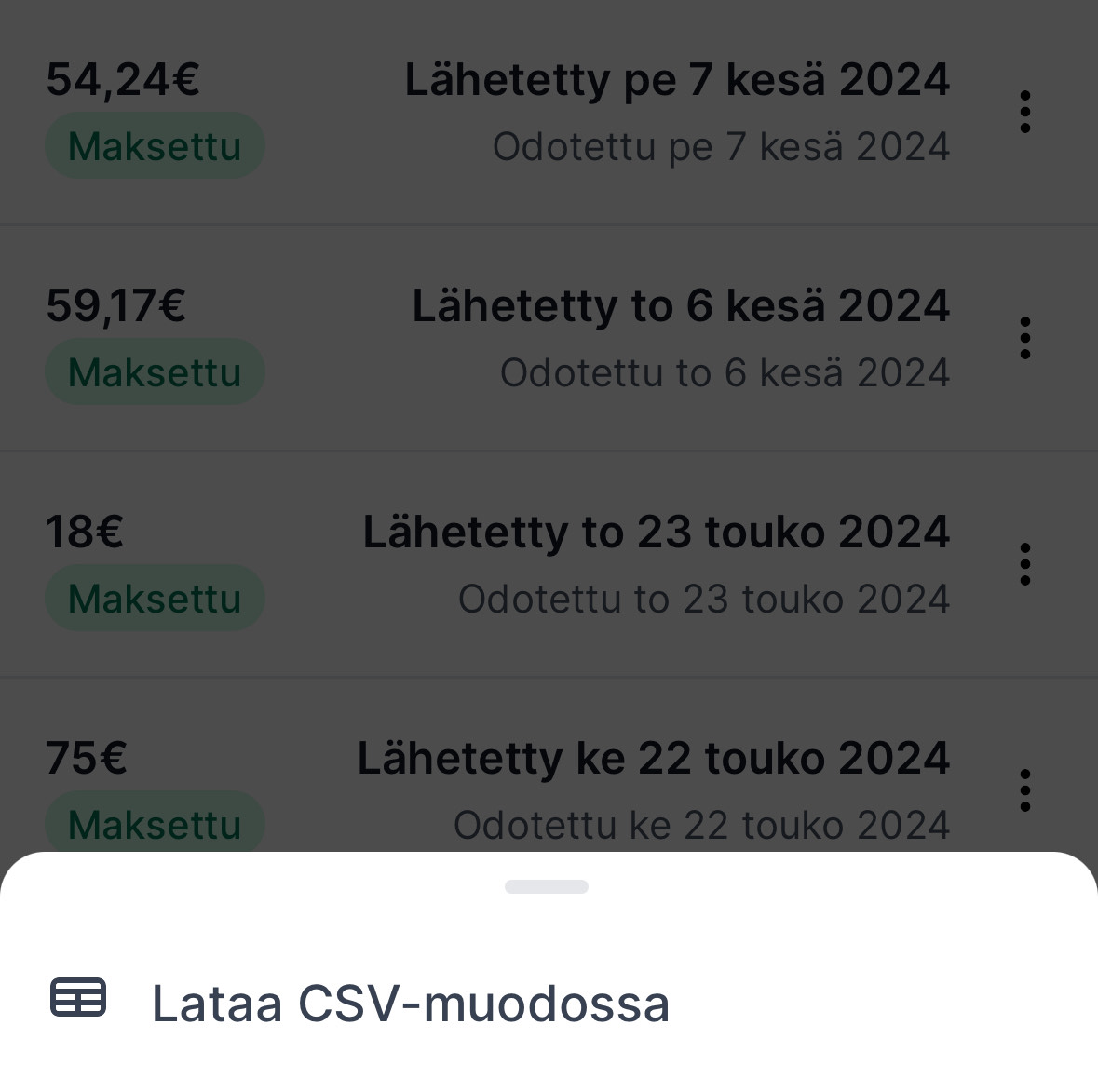The image size is (1098, 1092).
Task: Open the payment sent to 6 kesä 2024
Action: pos(681,306)
